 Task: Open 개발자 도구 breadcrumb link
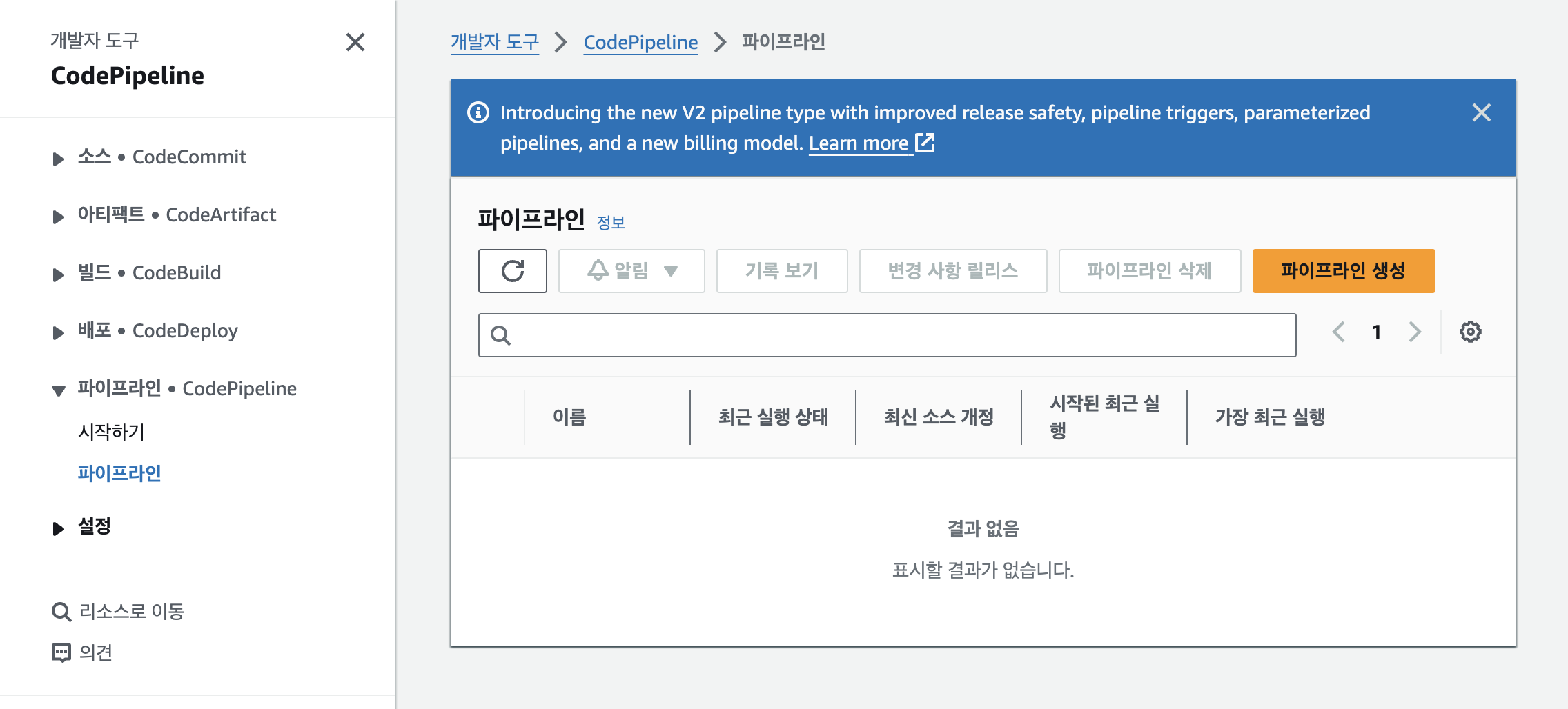pyautogui.click(x=495, y=42)
